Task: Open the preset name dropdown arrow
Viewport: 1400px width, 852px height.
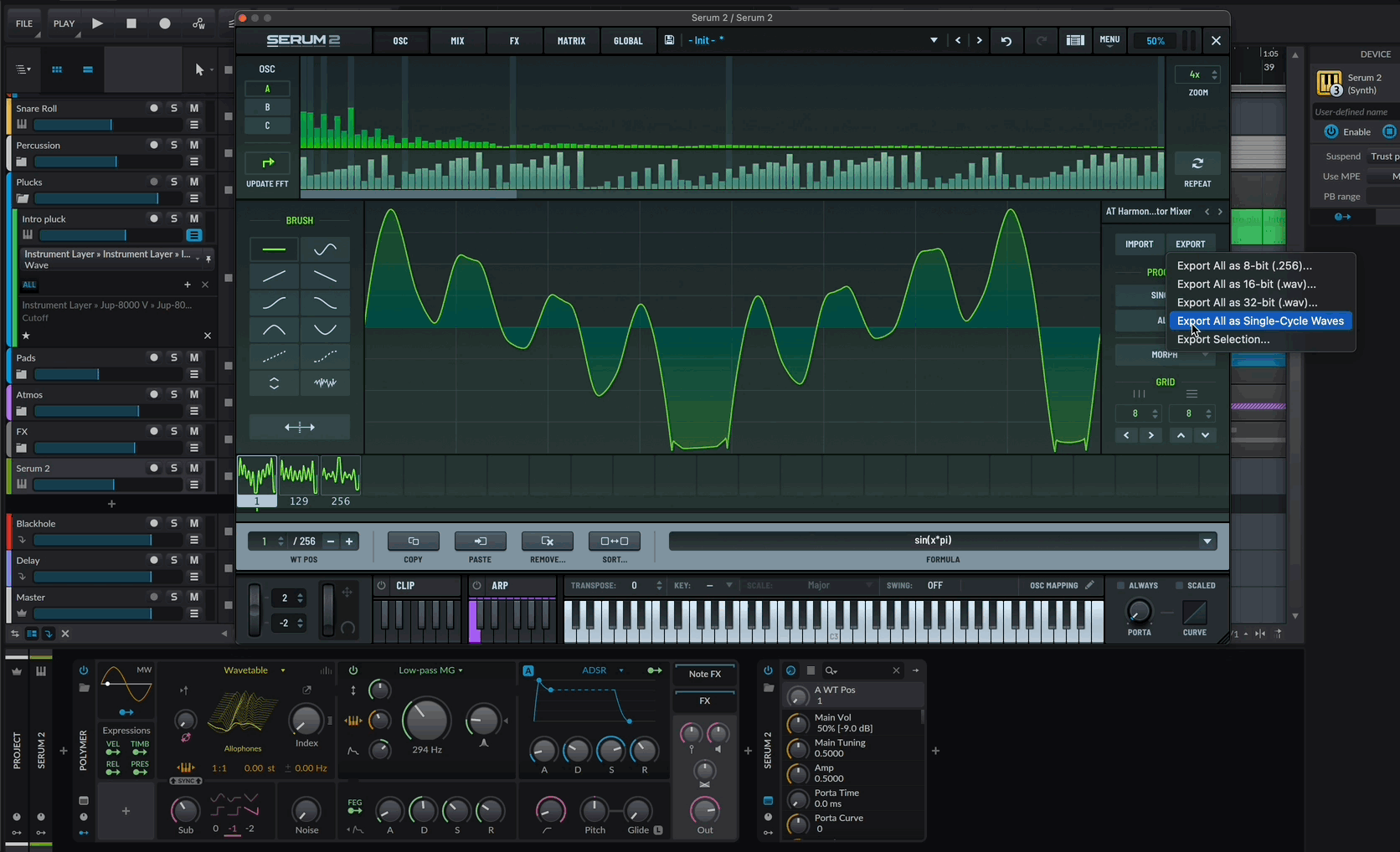Action: (x=934, y=40)
